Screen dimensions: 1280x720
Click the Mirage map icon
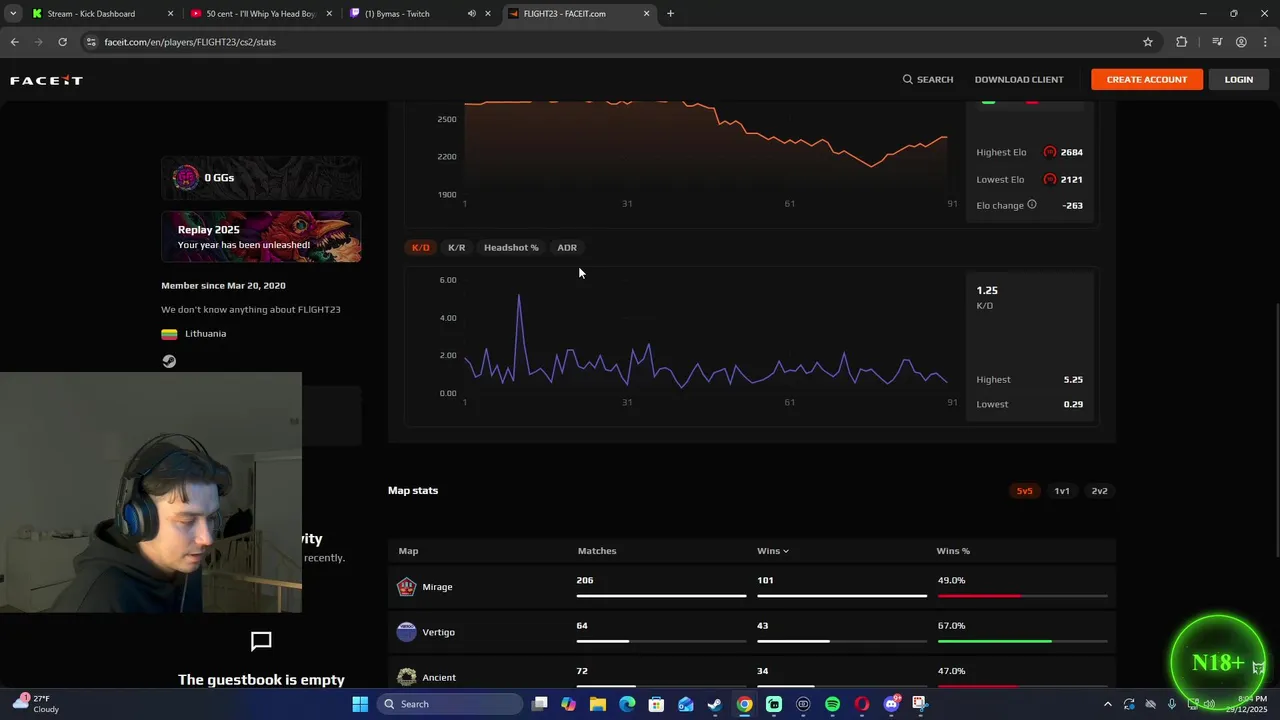(x=406, y=587)
